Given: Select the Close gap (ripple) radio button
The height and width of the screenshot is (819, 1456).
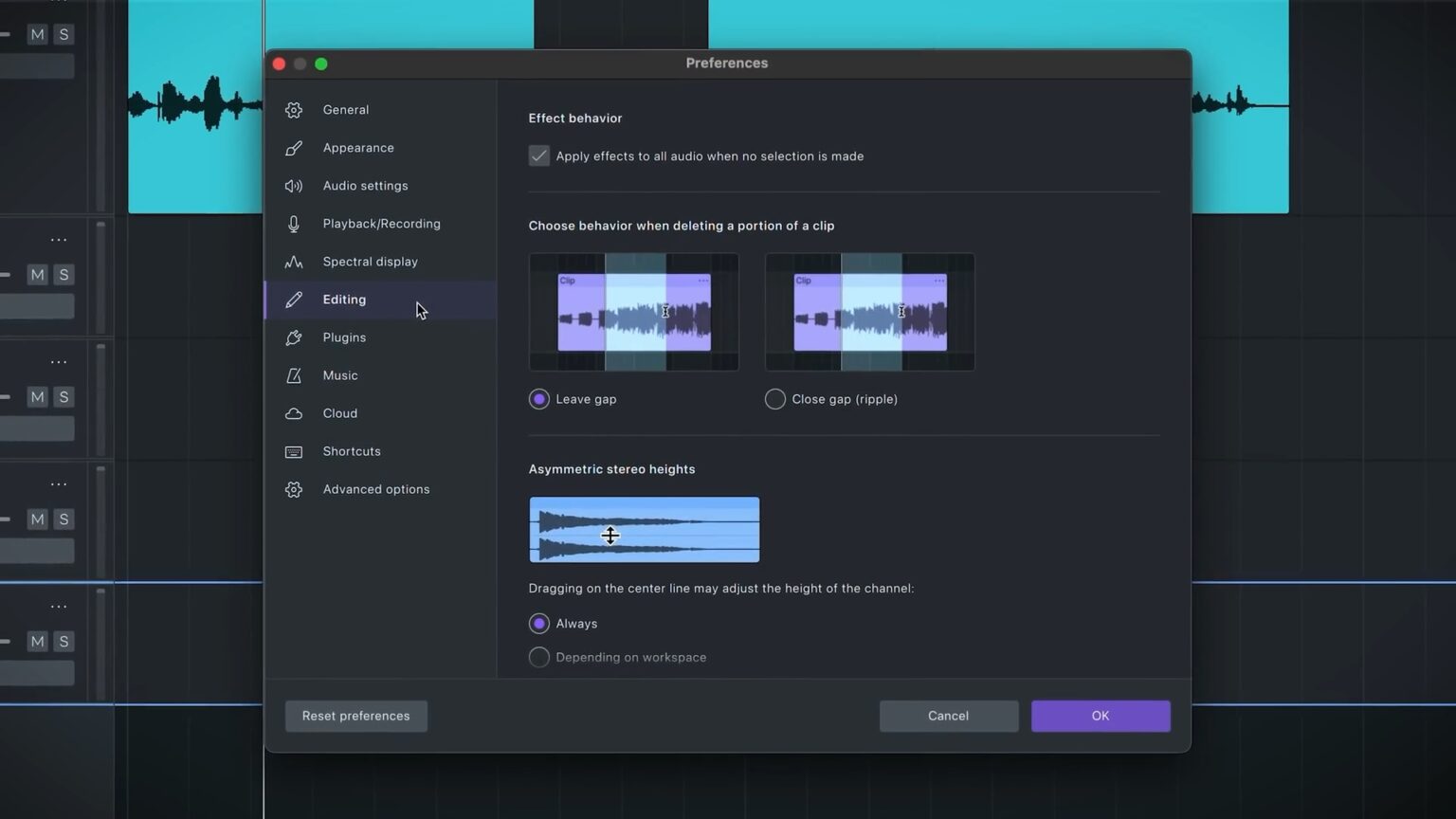Looking at the screenshot, I should [x=774, y=398].
